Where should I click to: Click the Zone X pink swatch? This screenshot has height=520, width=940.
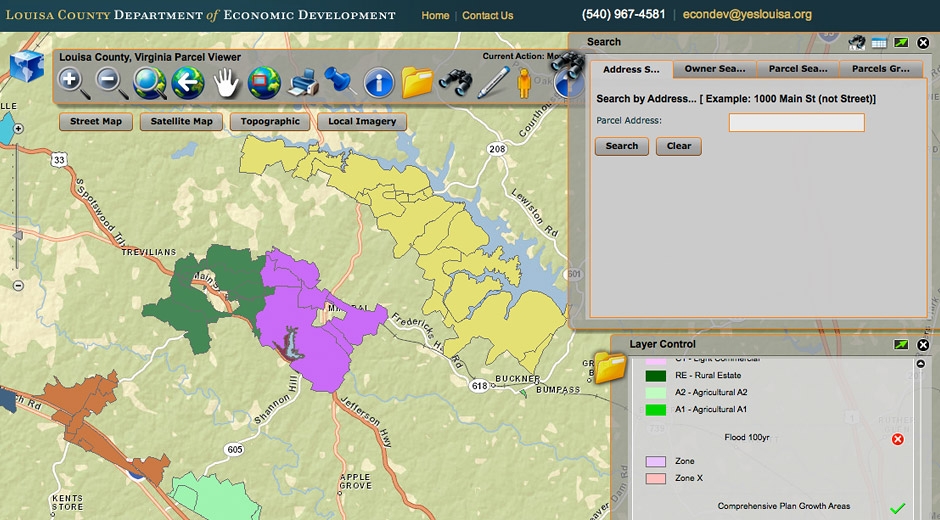(655, 479)
